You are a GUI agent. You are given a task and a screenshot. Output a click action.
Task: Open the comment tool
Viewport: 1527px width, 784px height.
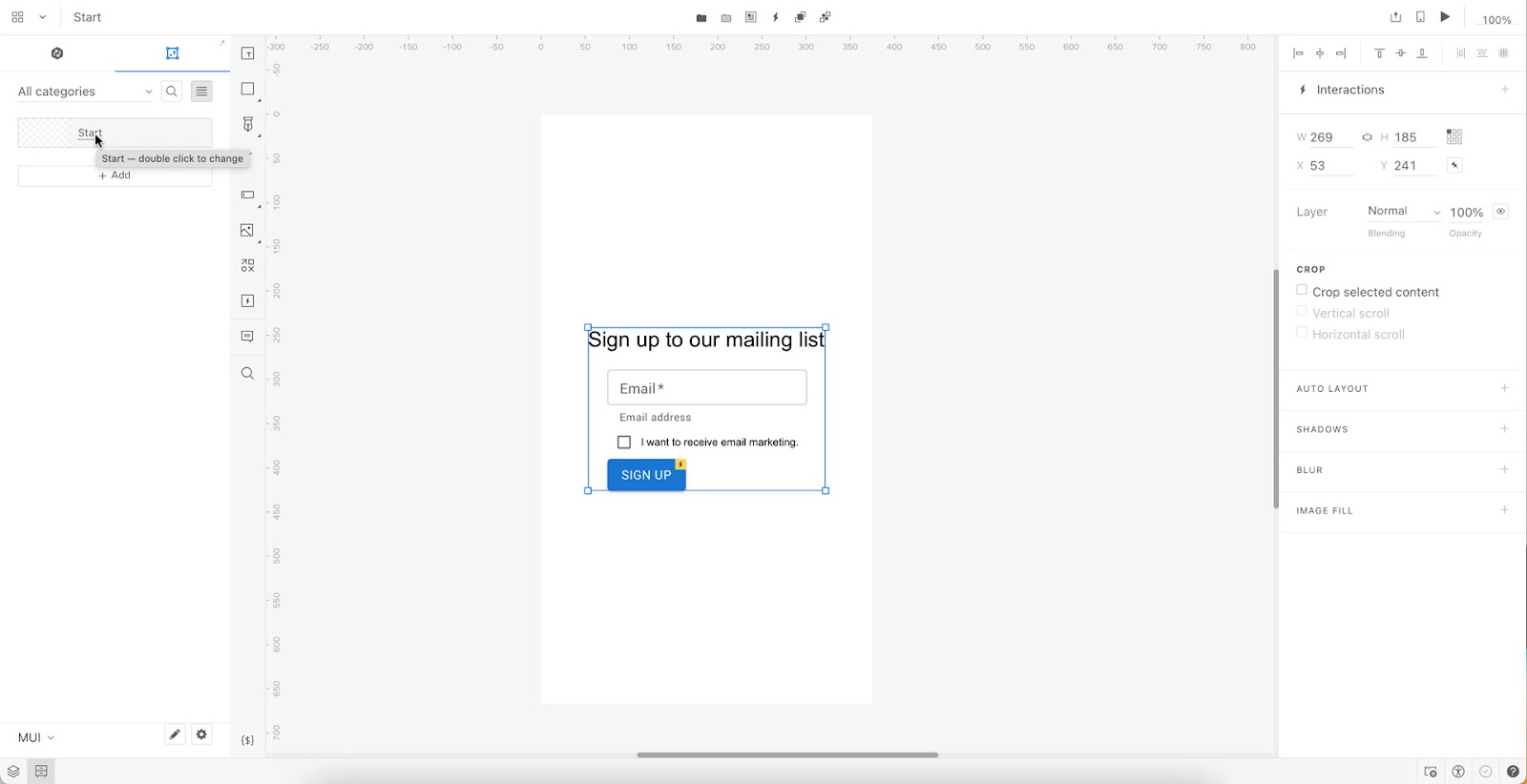pos(247,336)
